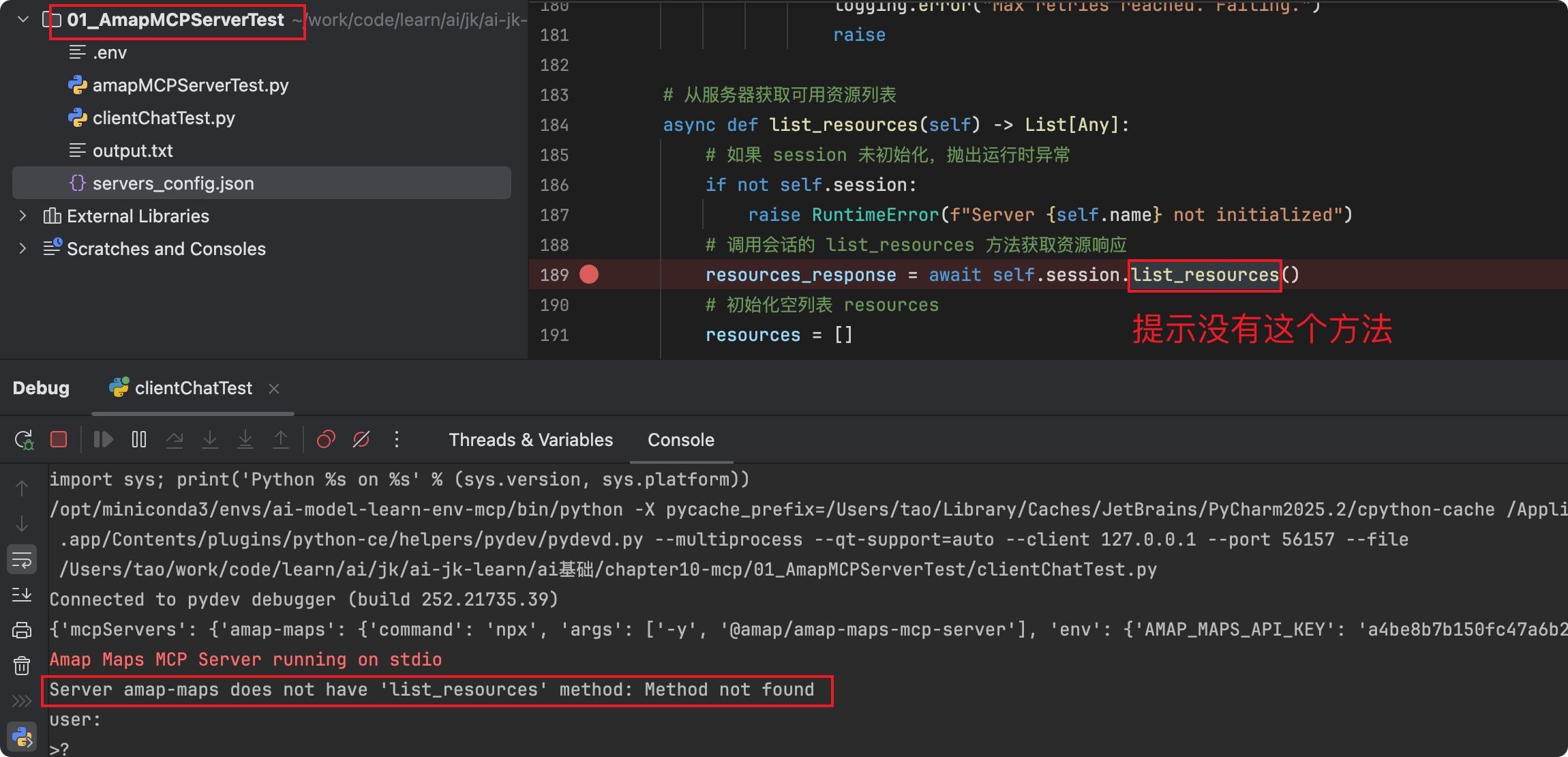Collapse the 01_AmapMCPServerTest project folder
The height and width of the screenshot is (757, 1568).
23,19
